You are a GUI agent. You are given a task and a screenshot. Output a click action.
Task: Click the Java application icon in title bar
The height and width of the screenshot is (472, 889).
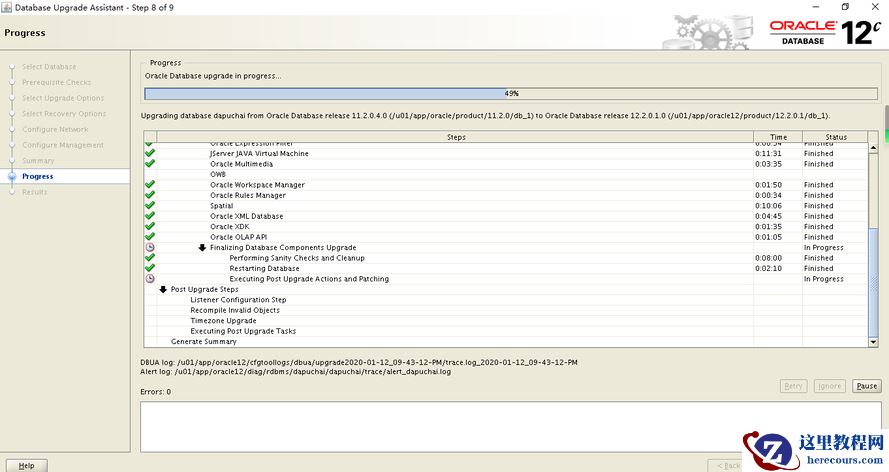coord(7,7)
